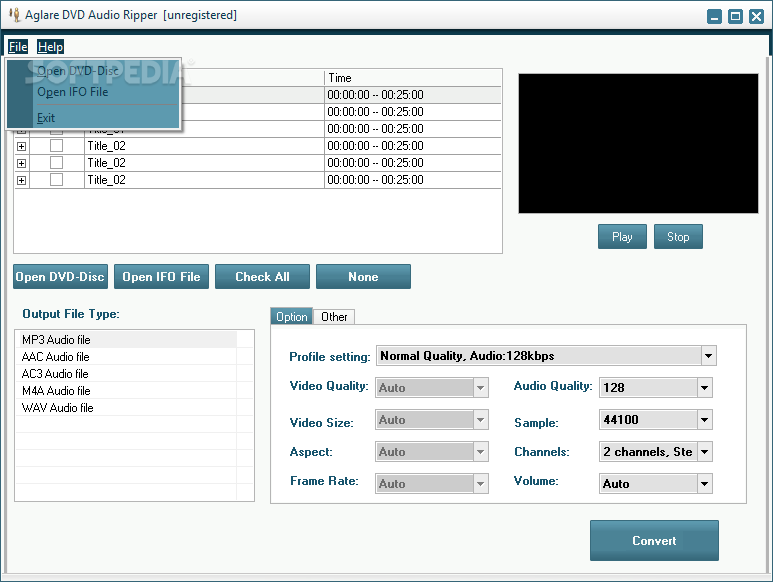Maximize the Aglare DVD Audio Ripper window
The width and height of the screenshot is (773, 582).
pyautogui.click(x=735, y=16)
